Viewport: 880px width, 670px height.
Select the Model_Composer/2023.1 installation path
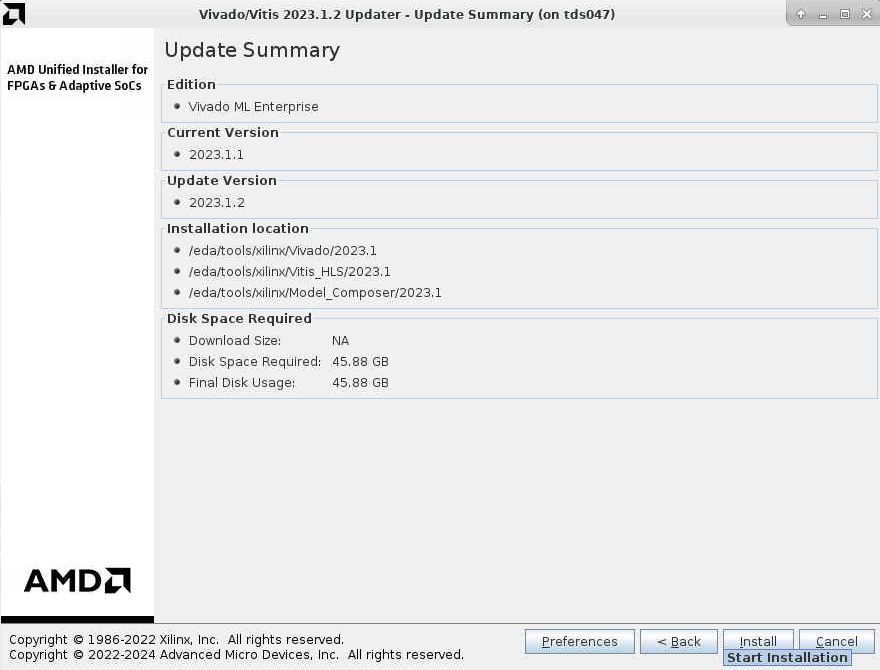coord(314,293)
